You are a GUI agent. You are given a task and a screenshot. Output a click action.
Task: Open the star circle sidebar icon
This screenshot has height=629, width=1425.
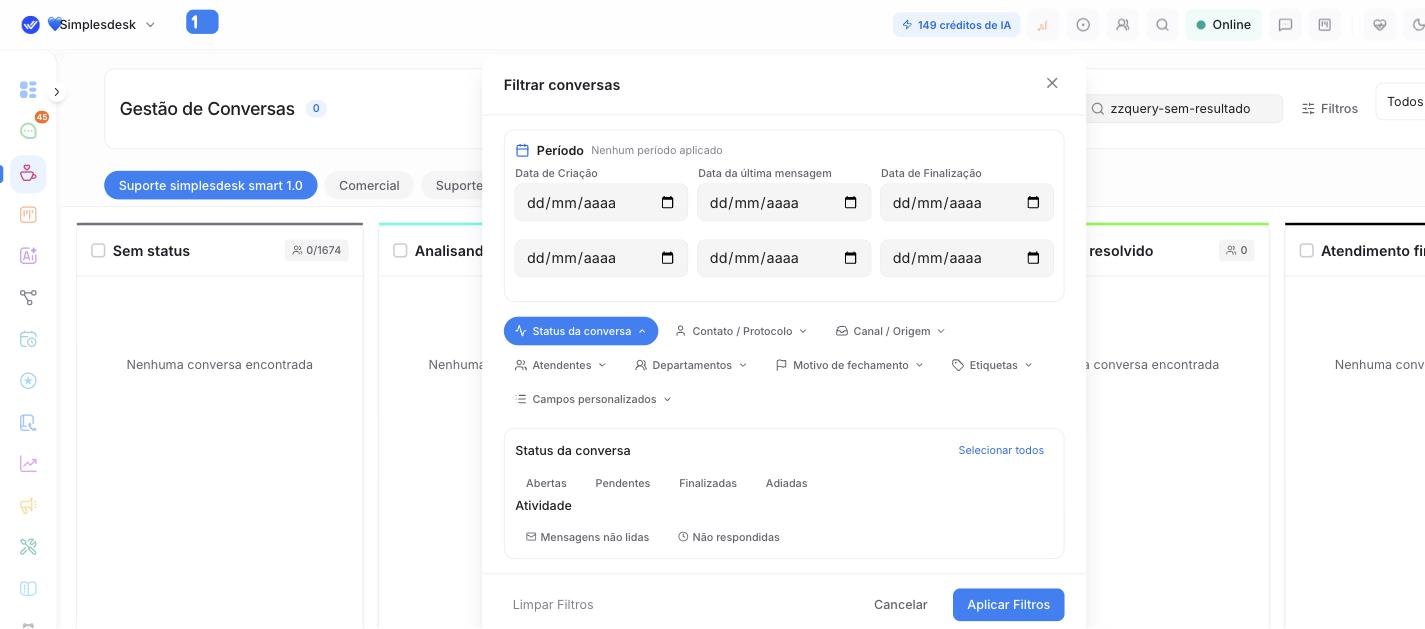[x=28, y=381]
